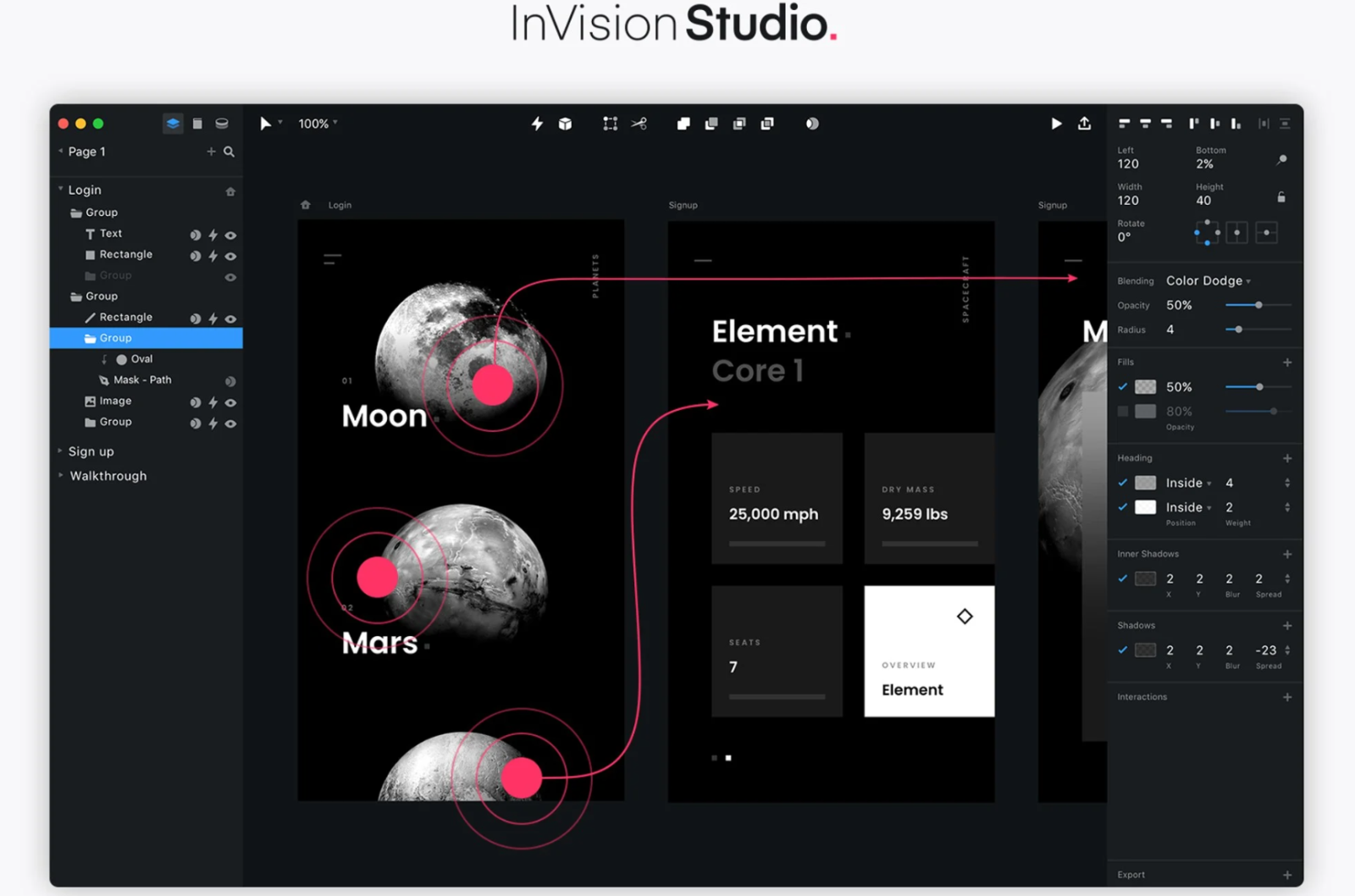This screenshot has height=896, width=1355.
Task: Select the highlighted Group layer
Action: (x=147, y=338)
